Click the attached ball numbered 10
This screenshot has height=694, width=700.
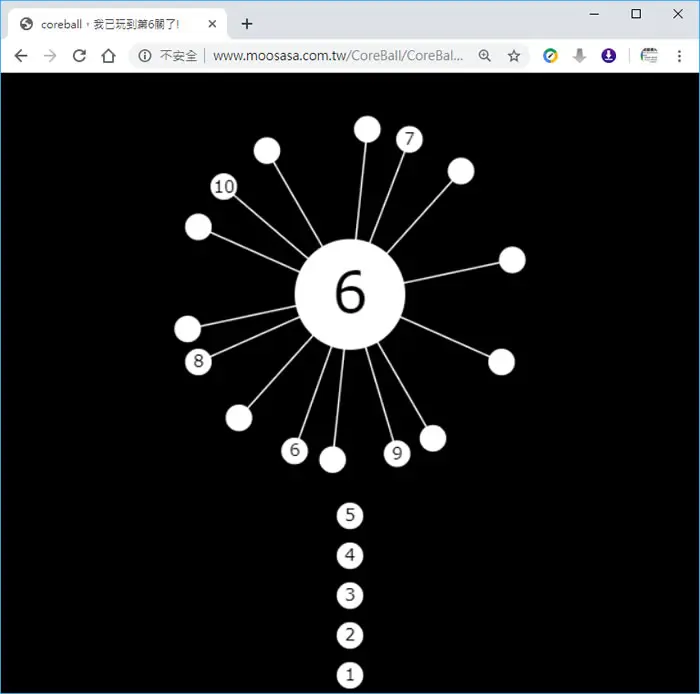[224, 187]
